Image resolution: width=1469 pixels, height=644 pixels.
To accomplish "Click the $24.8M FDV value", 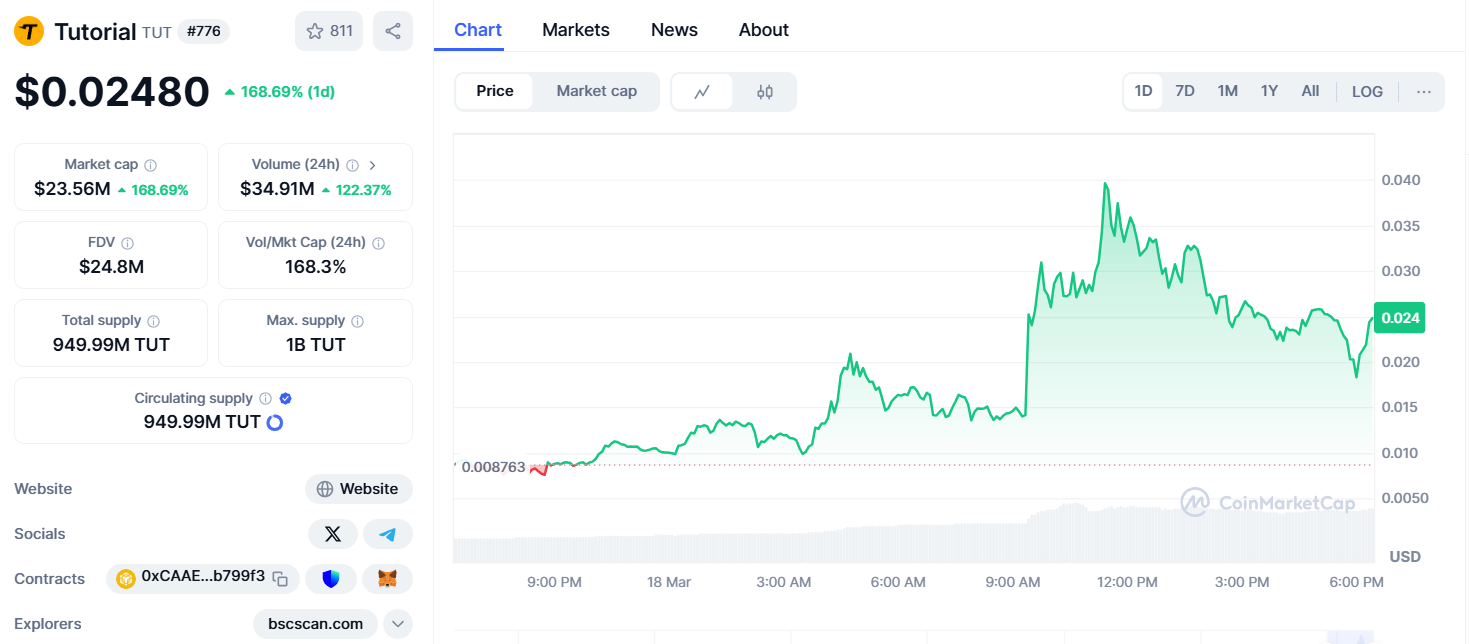I will [x=111, y=267].
